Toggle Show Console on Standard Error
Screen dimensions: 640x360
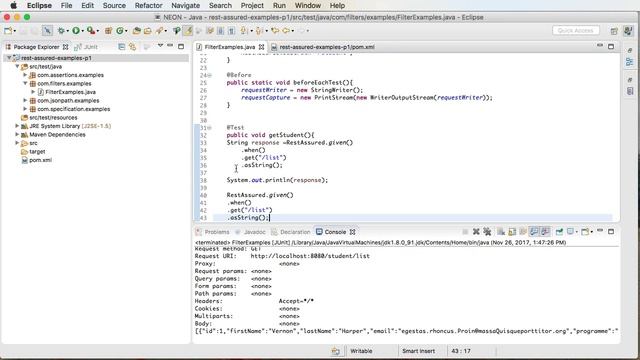point(545,232)
